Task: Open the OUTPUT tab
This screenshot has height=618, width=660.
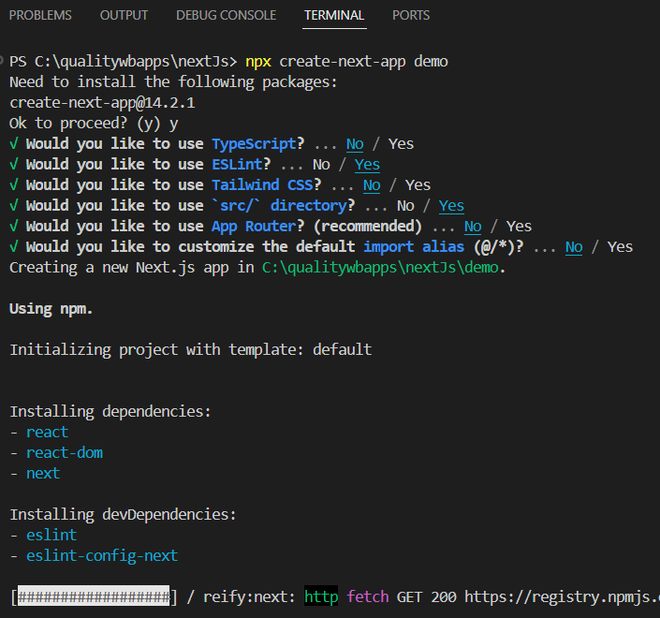Action: click(124, 15)
